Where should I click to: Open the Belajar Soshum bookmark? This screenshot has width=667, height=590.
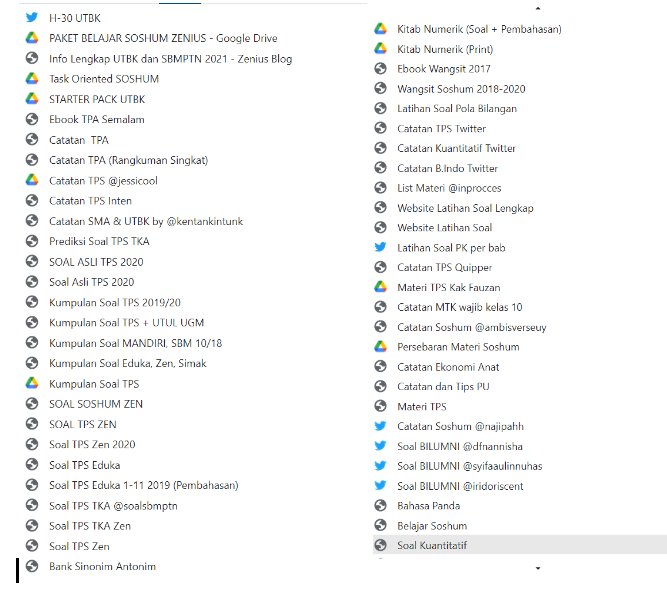point(432,526)
